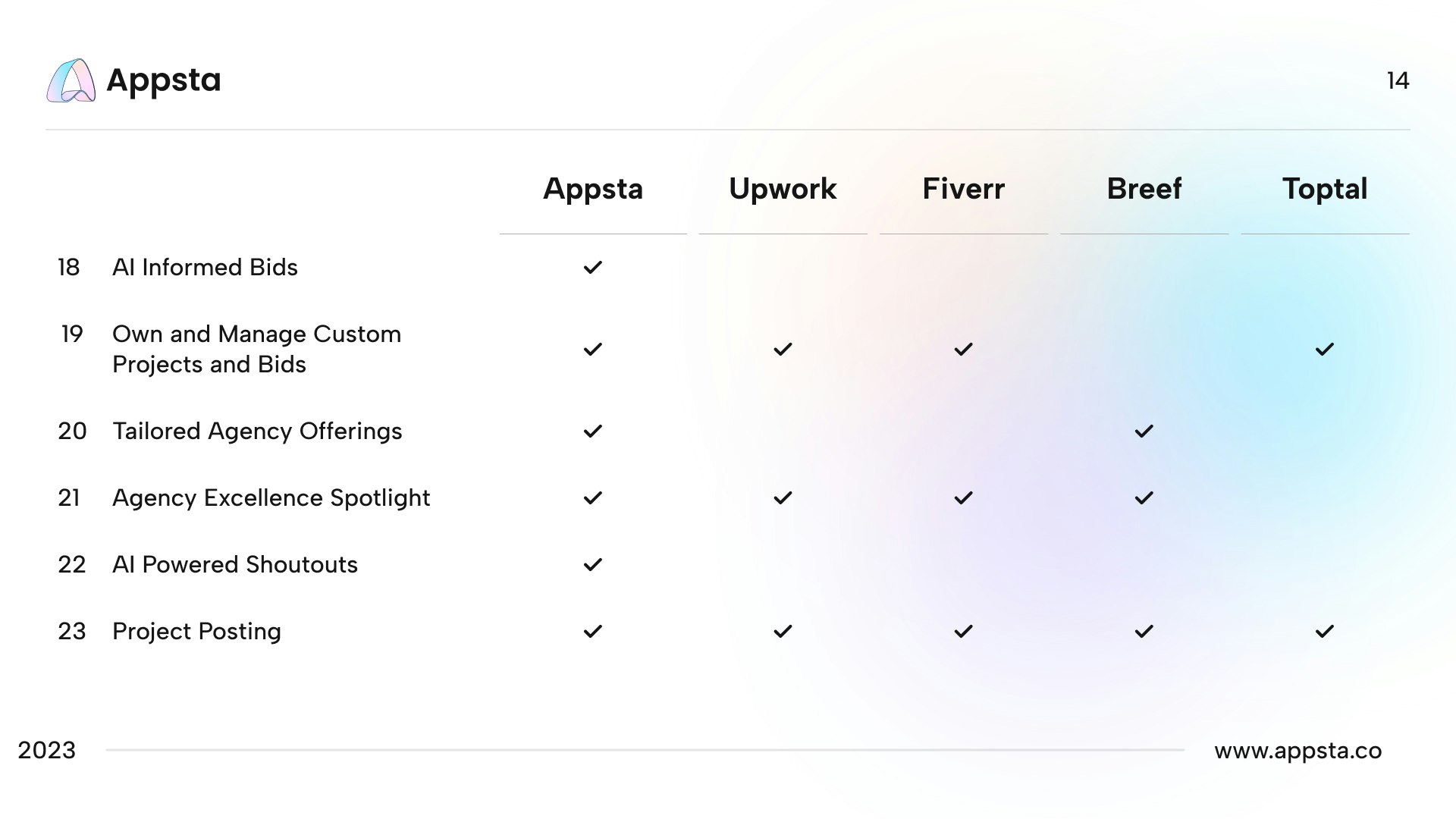1456x819 pixels.
Task: Click Breef checkmark for Tailored Agency Offerings
Action: point(1144,431)
